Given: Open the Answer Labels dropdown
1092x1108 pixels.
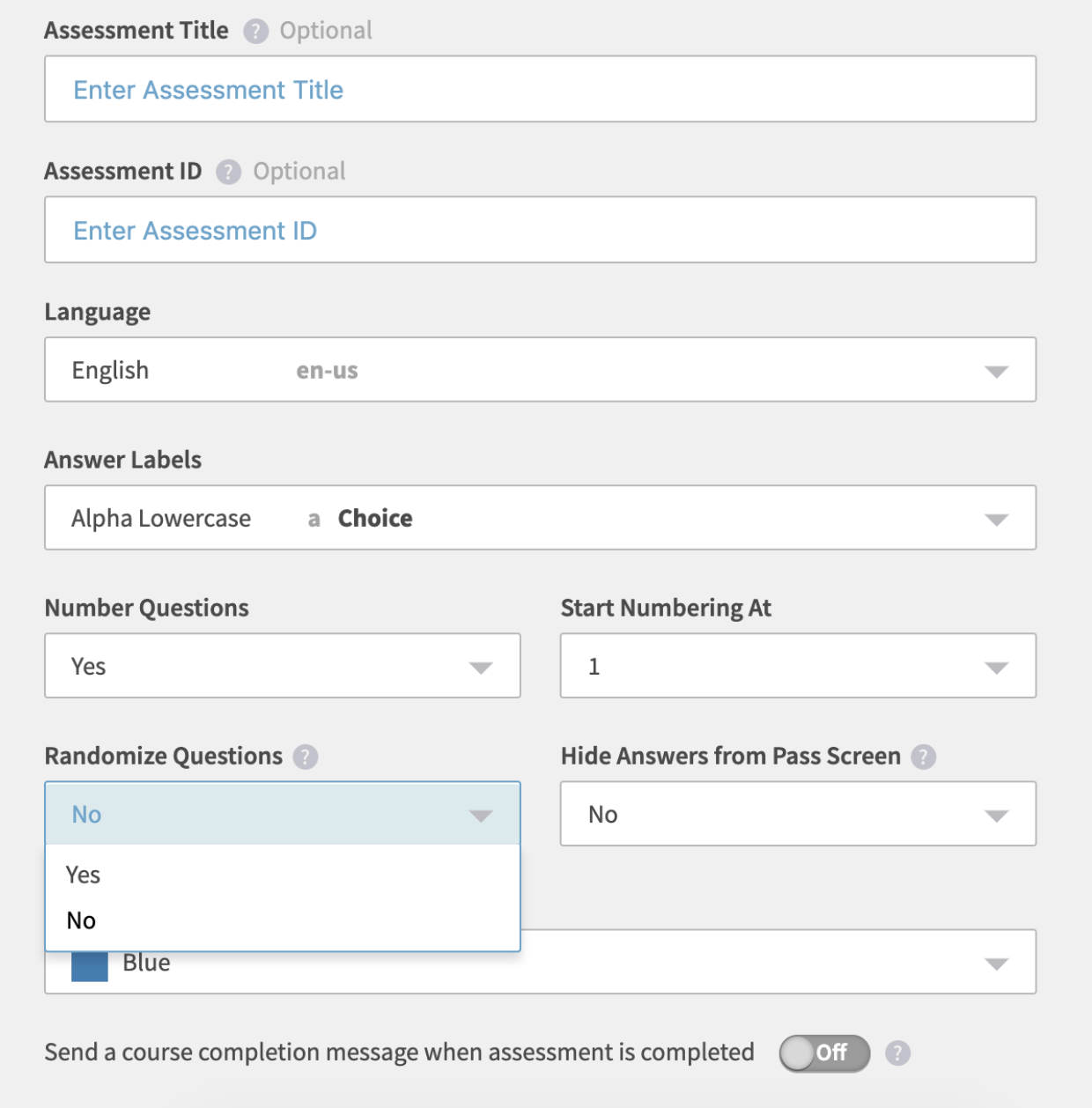Looking at the screenshot, I should coord(540,518).
